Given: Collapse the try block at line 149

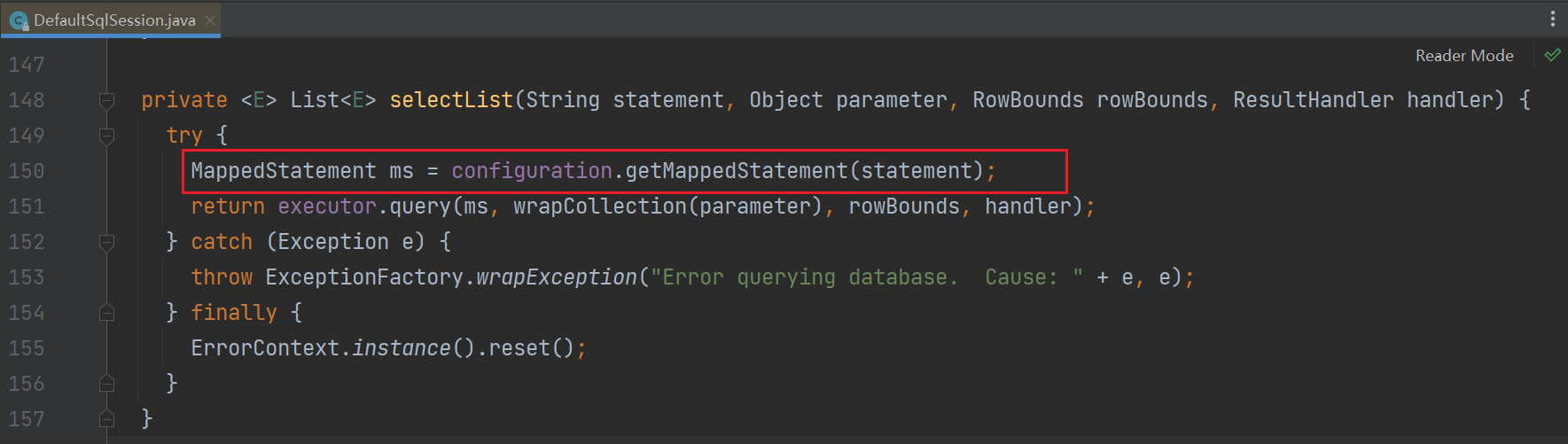Looking at the screenshot, I should [106, 136].
